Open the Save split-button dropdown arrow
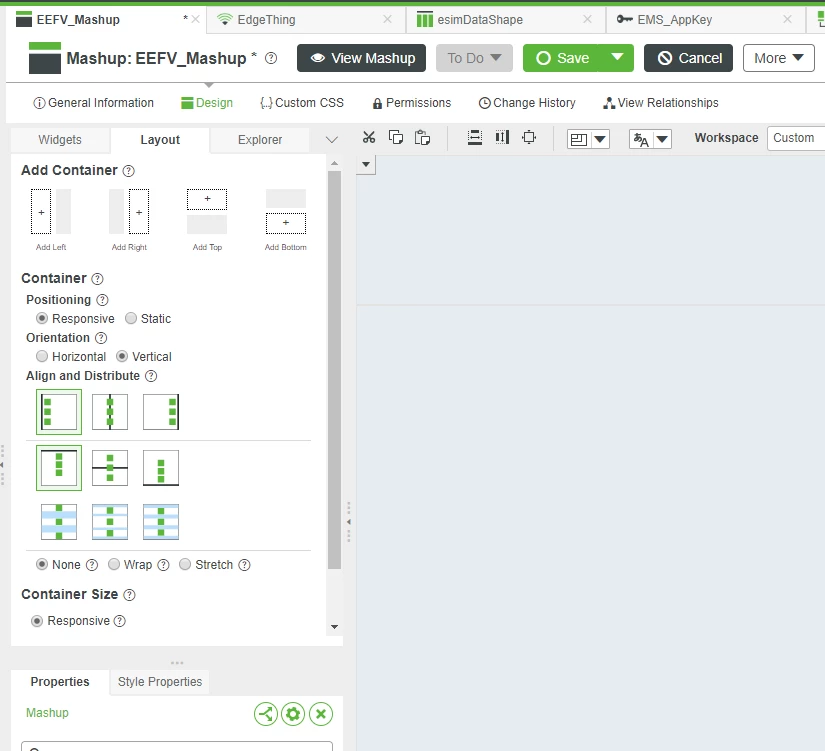The image size is (825, 751). click(617, 58)
